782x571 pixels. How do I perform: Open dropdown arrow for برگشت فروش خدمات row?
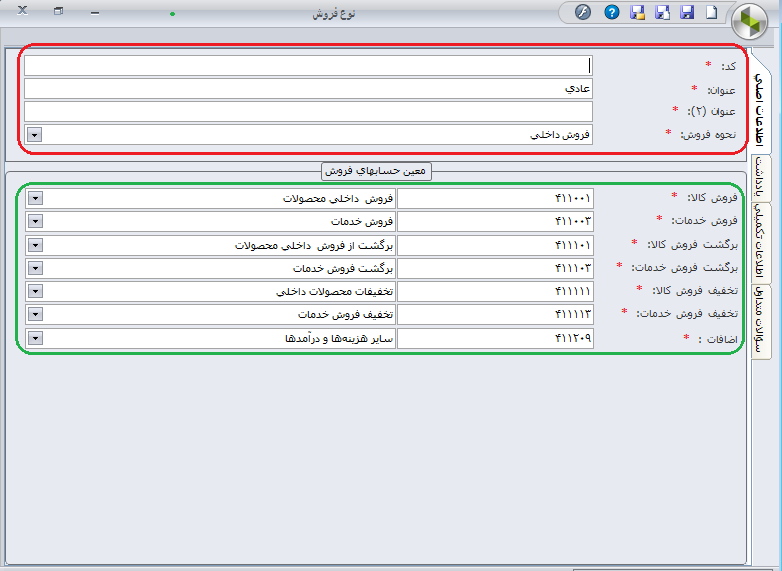click(35, 268)
